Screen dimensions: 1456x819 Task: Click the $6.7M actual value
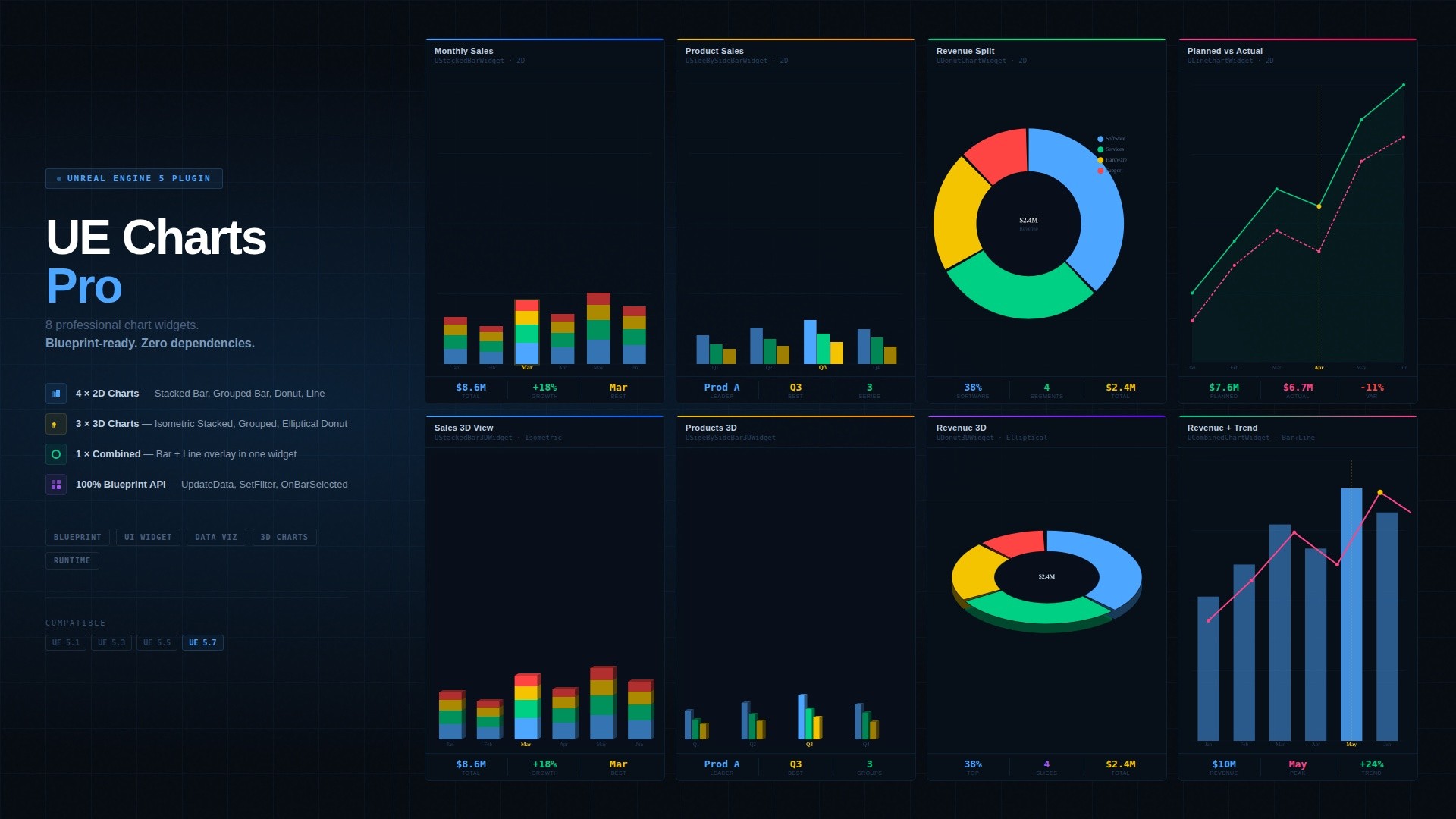(1298, 388)
